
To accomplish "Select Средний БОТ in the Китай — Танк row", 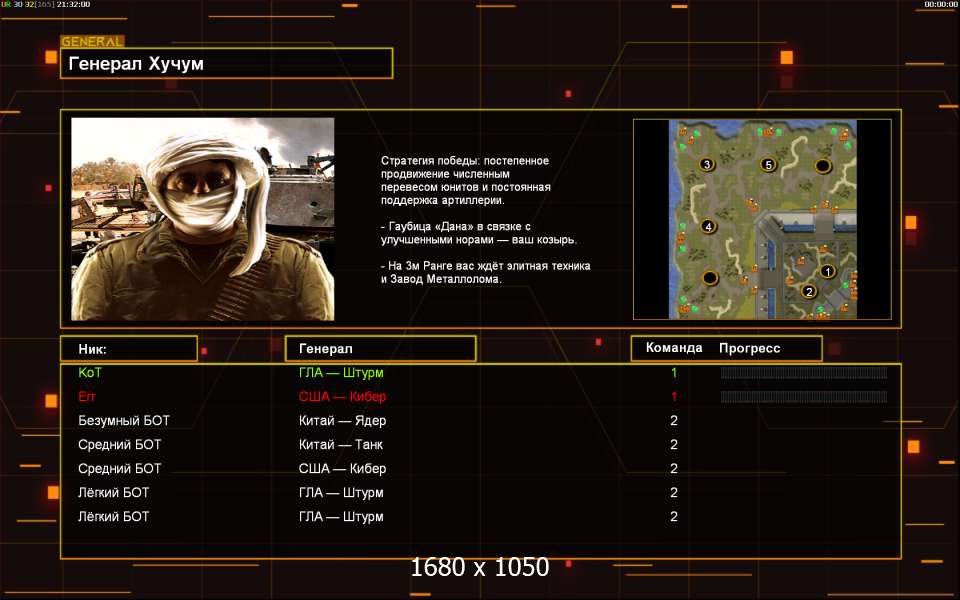I will 119,444.
